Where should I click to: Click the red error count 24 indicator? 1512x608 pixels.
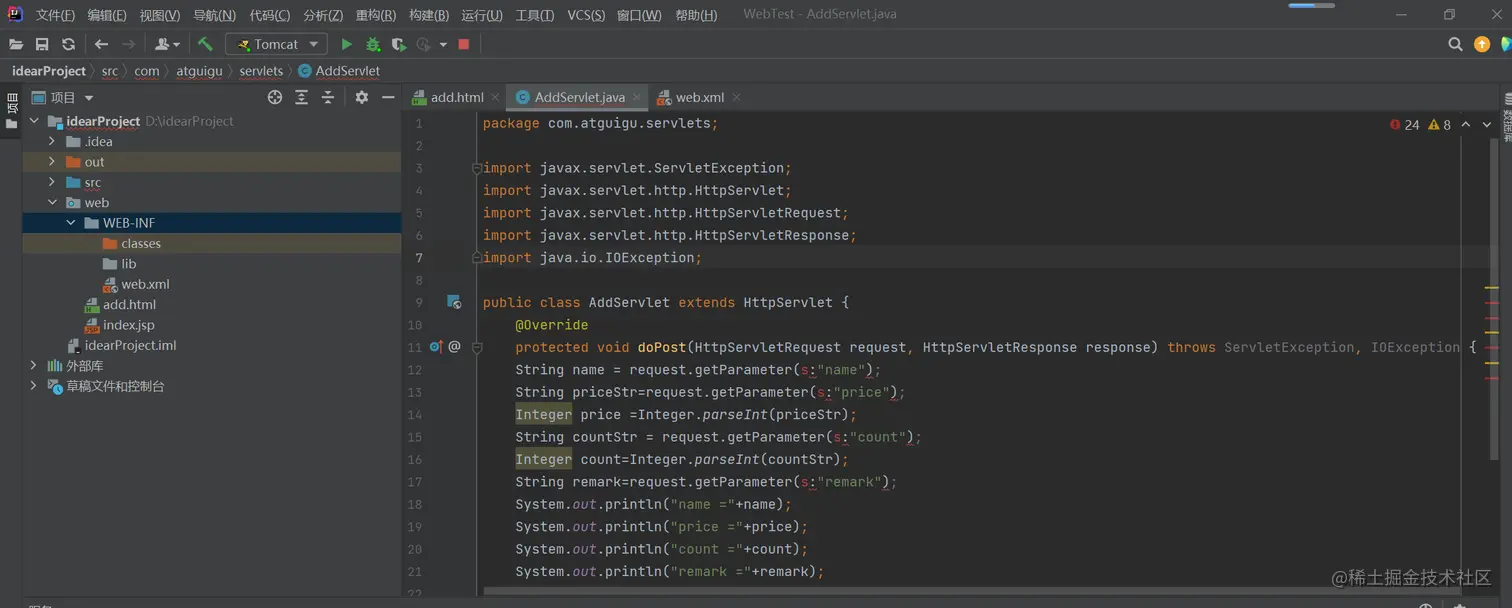tap(1404, 125)
